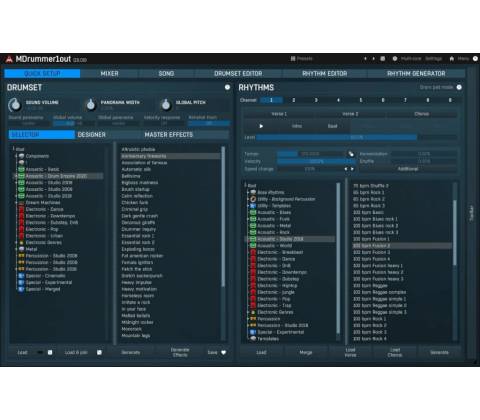Click the Global Pitch knob
480x420 pixels.
pyautogui.click(x=166, y=105)
